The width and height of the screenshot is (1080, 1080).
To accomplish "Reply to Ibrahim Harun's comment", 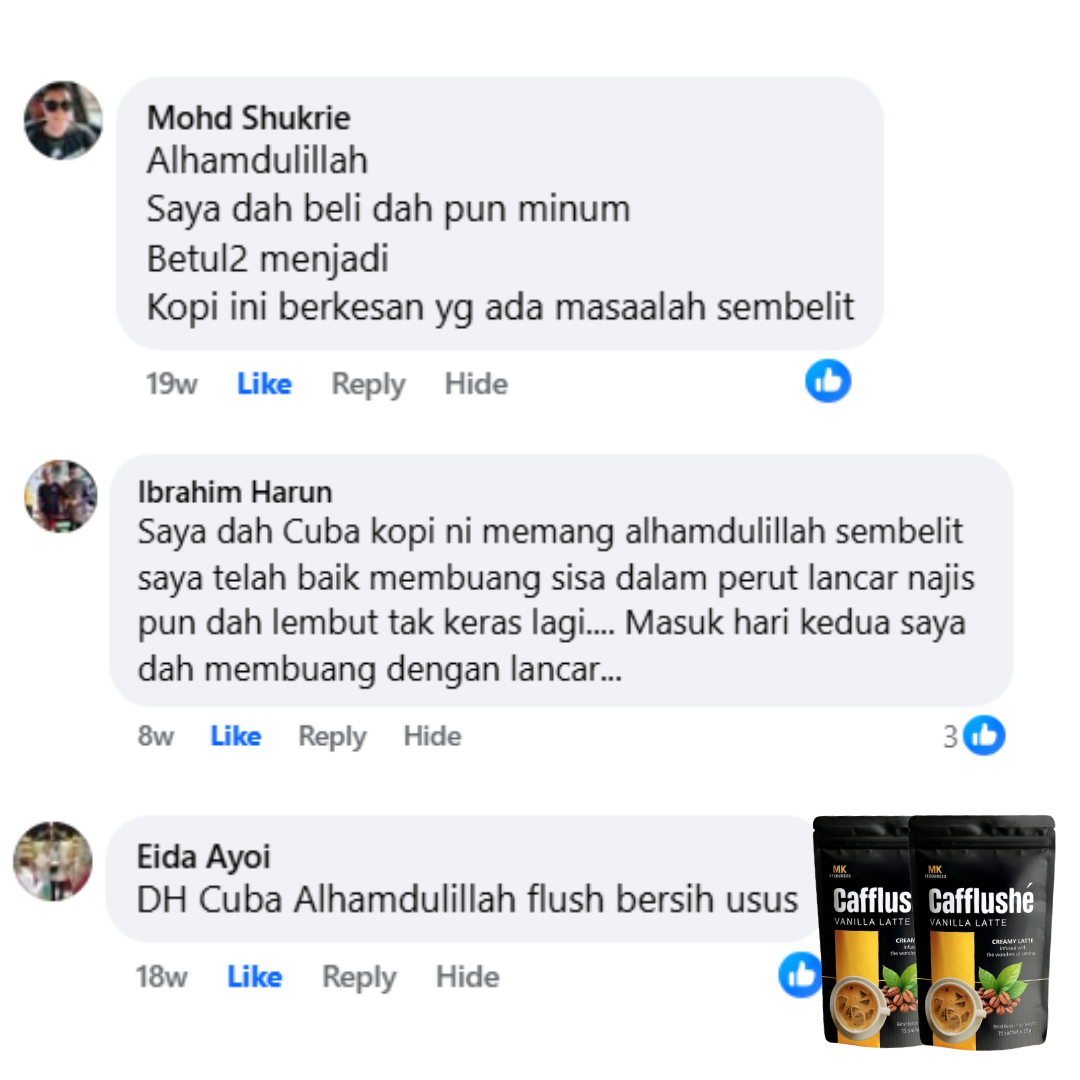I will point(332,737).
